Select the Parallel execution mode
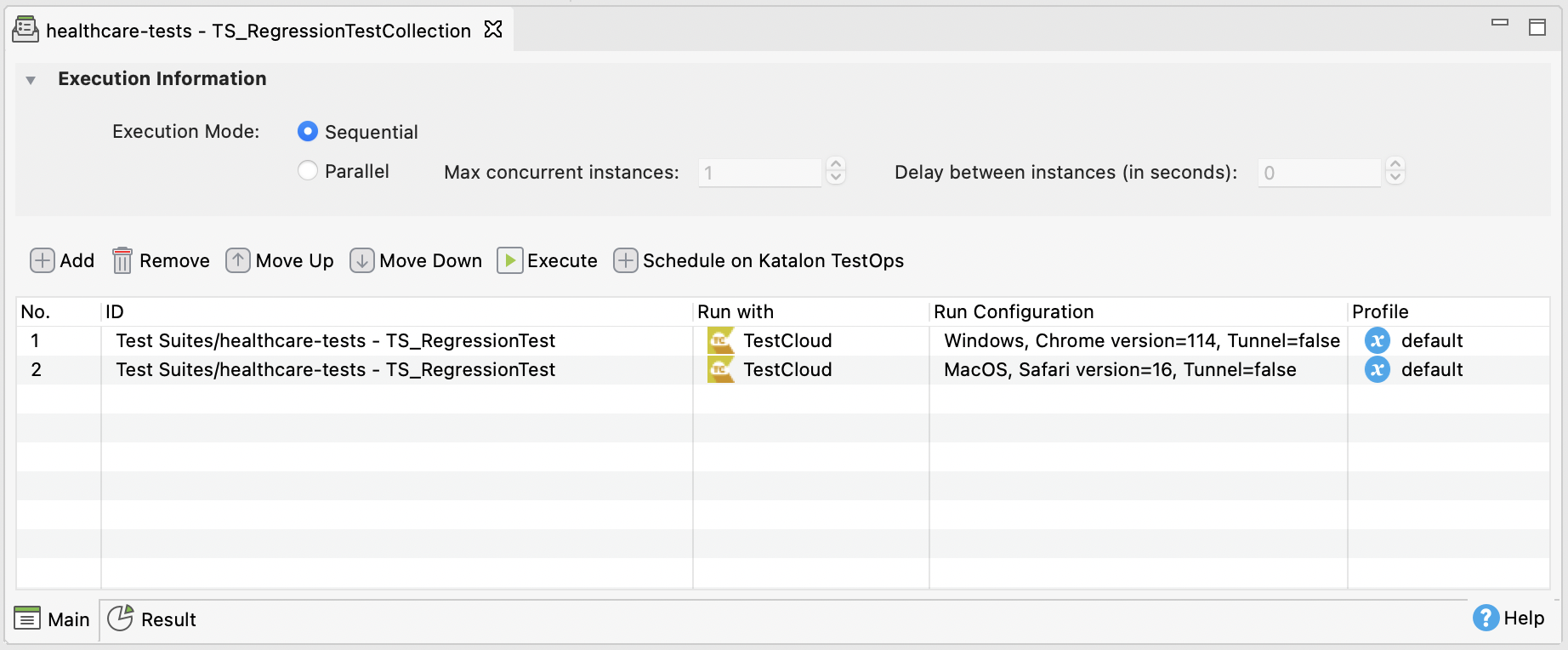The image size is (1568, 650). tap(308, 171)
